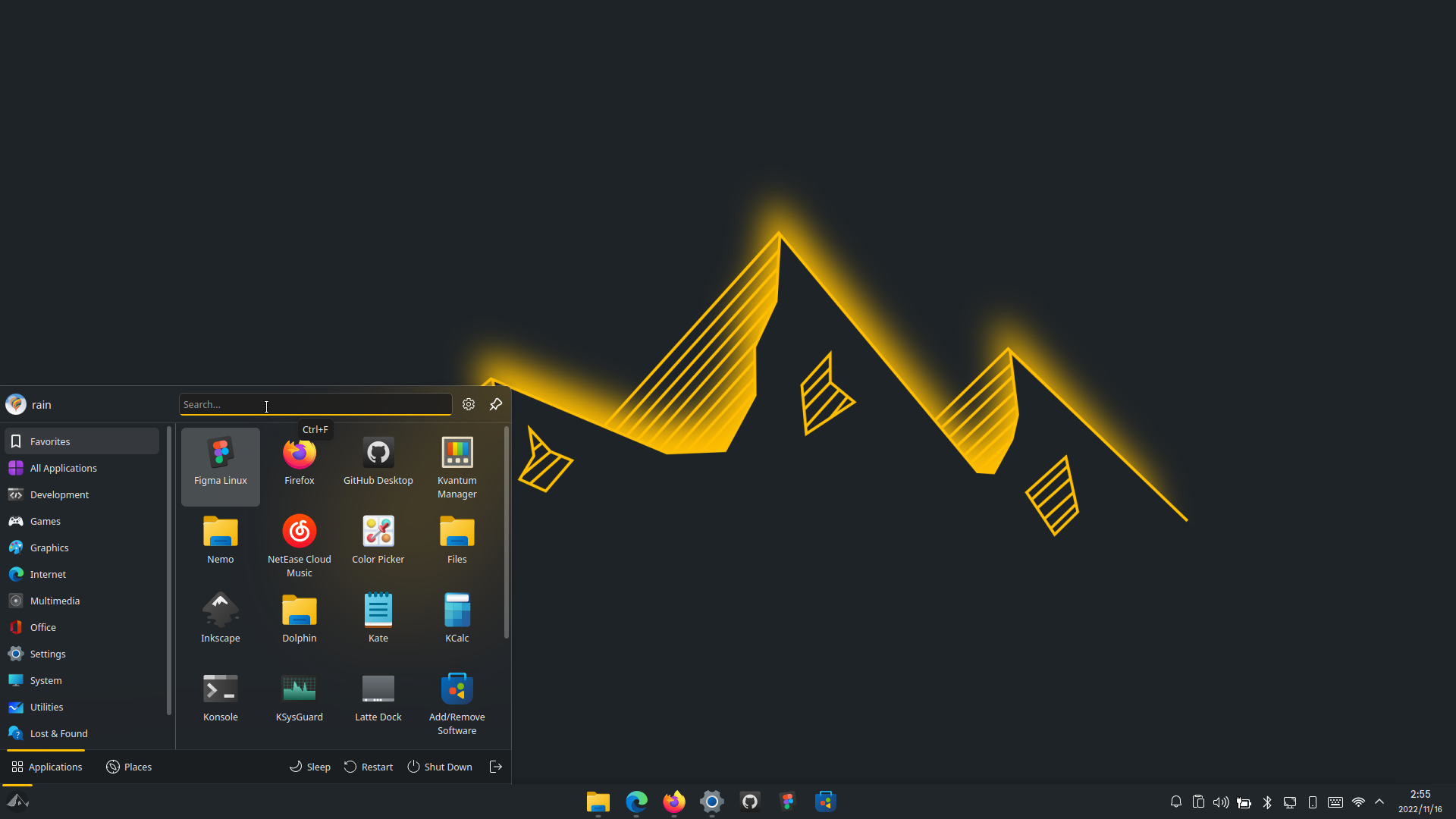Open notifications bell in tray

click(1176, 802)
